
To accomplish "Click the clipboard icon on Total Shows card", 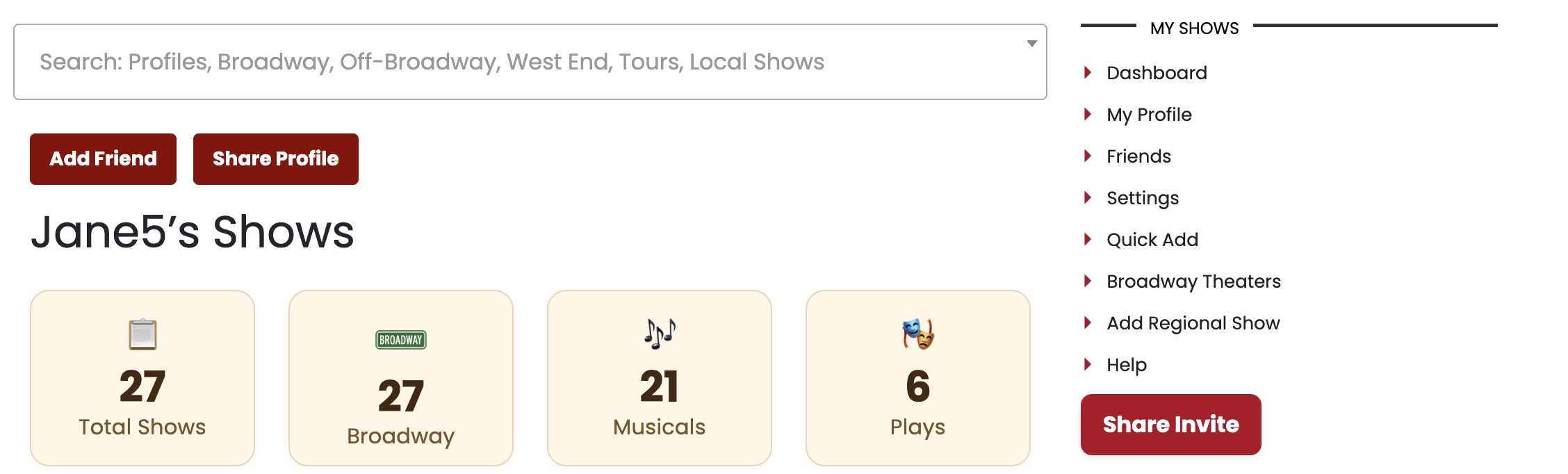I will [x=142, y=333].
